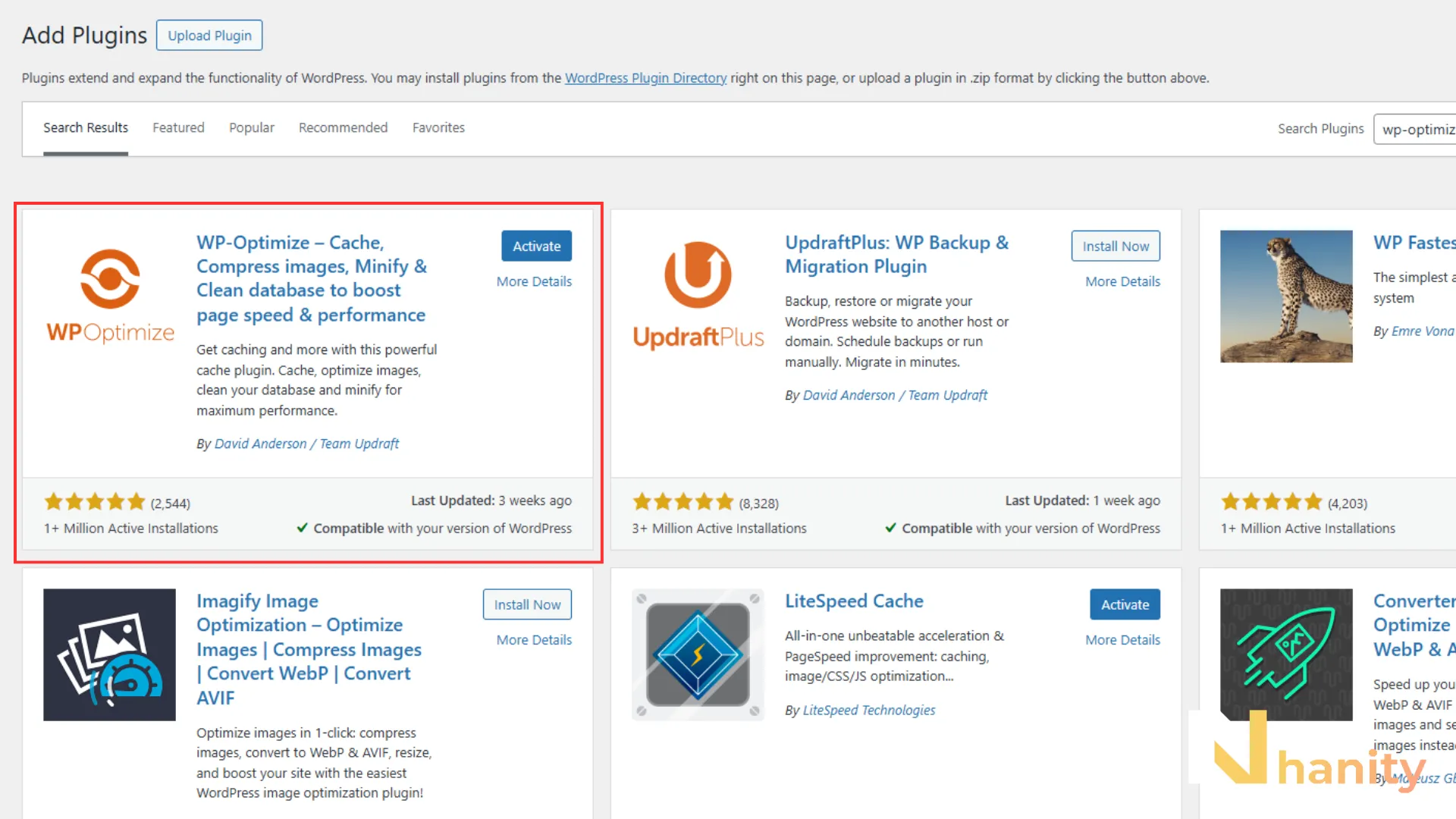
Task: Click the UpdraftPlus plugin logo
Action: tap(698, 297)
